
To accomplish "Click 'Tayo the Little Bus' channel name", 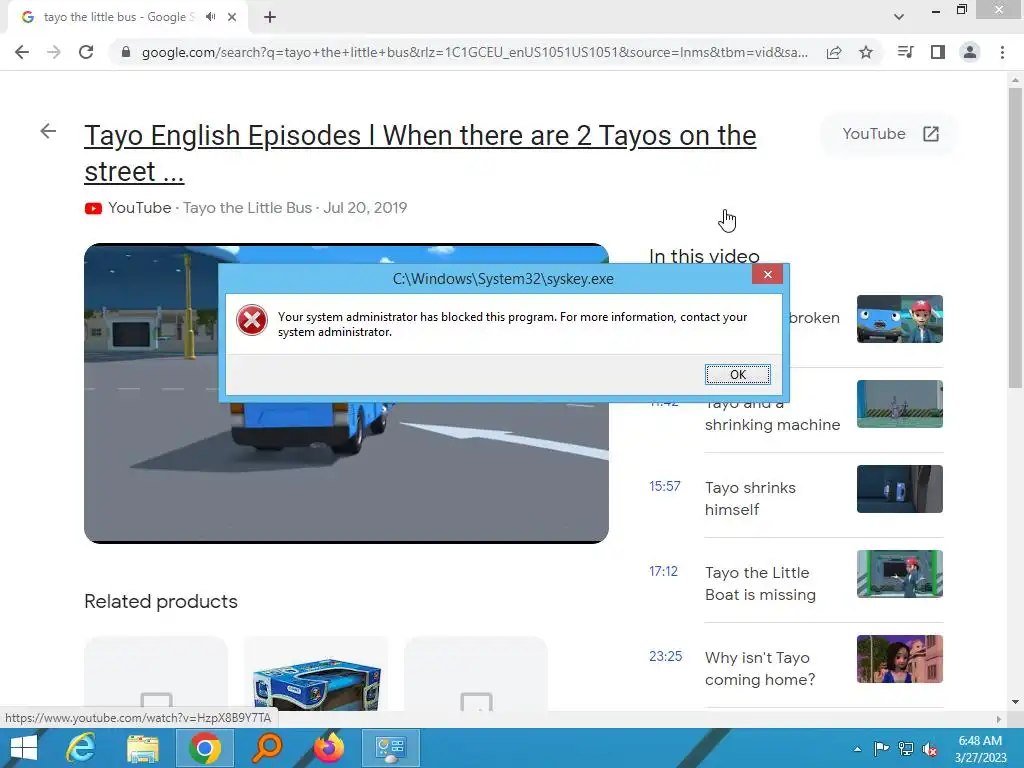I will 248,208.
